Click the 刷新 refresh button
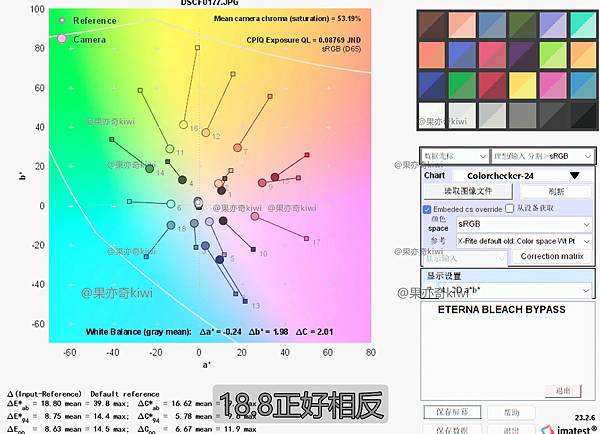Image resolution: width=600 pixels, height=434 pixels. point(556,191)
